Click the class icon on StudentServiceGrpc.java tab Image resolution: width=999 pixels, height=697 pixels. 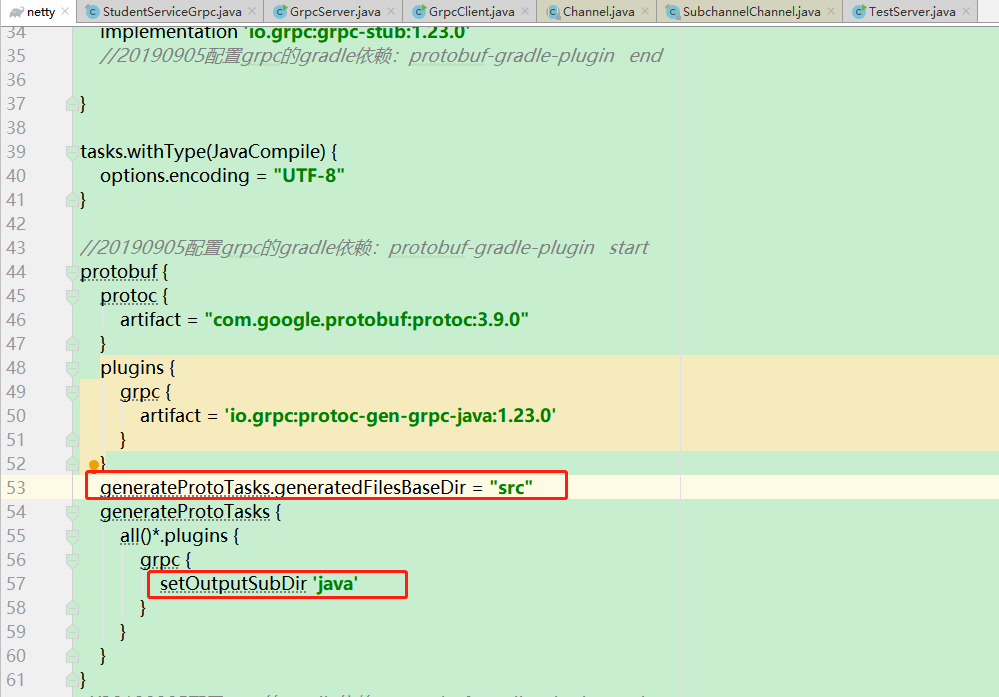(91, 12)
